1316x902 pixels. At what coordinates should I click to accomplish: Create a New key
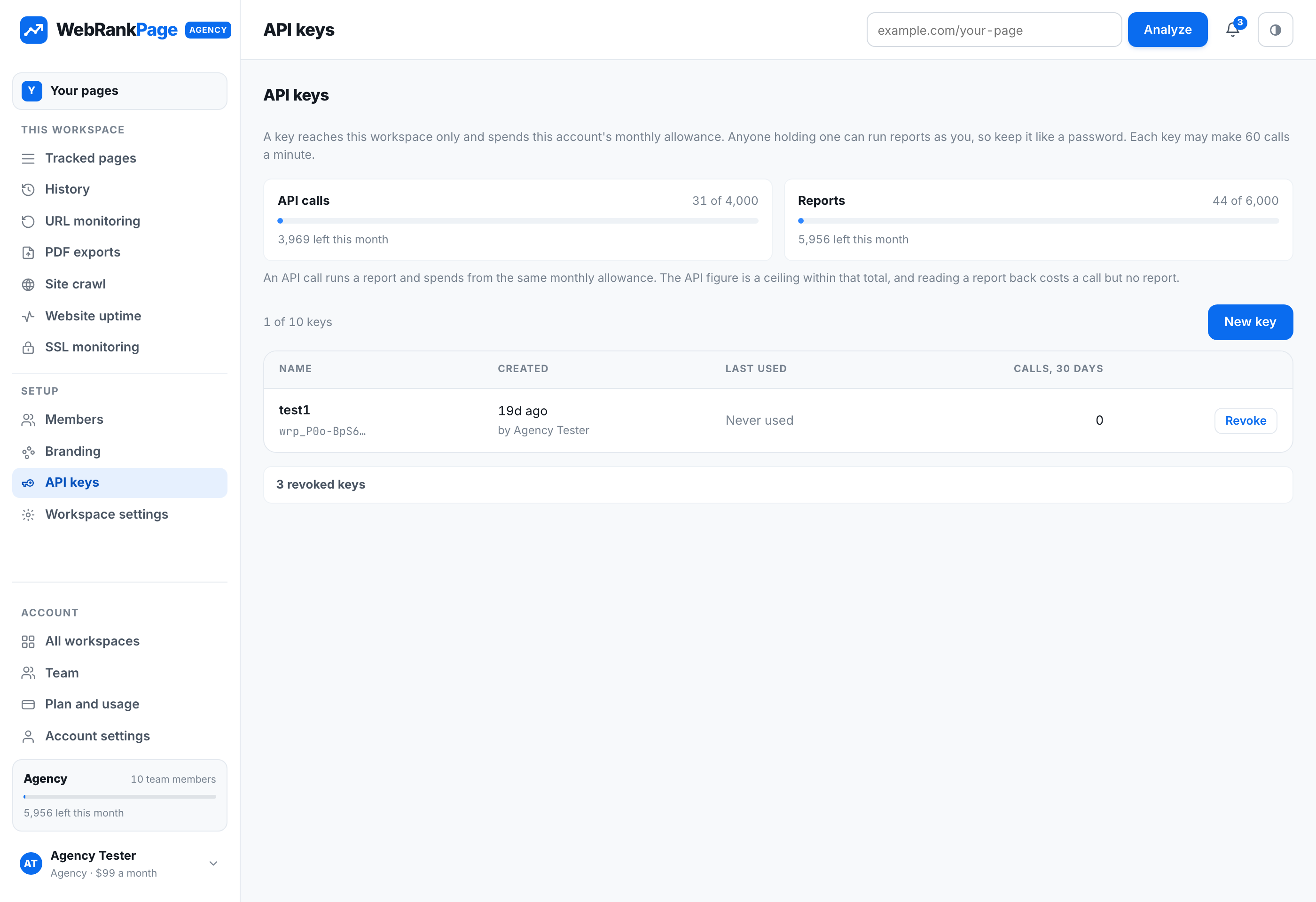coord(1250,322)
